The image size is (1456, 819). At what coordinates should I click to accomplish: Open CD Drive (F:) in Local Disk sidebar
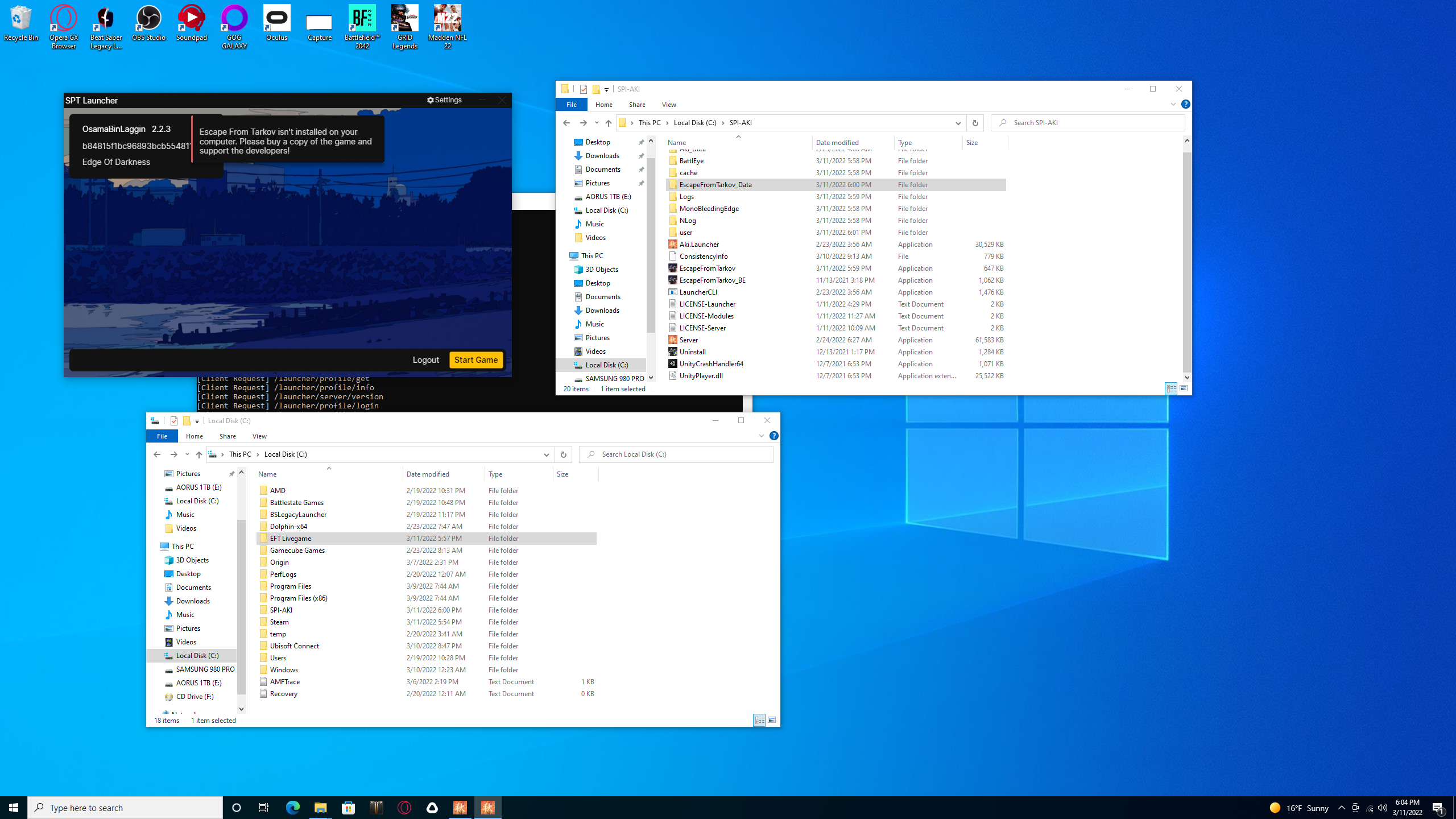click(x=195, y=697)
